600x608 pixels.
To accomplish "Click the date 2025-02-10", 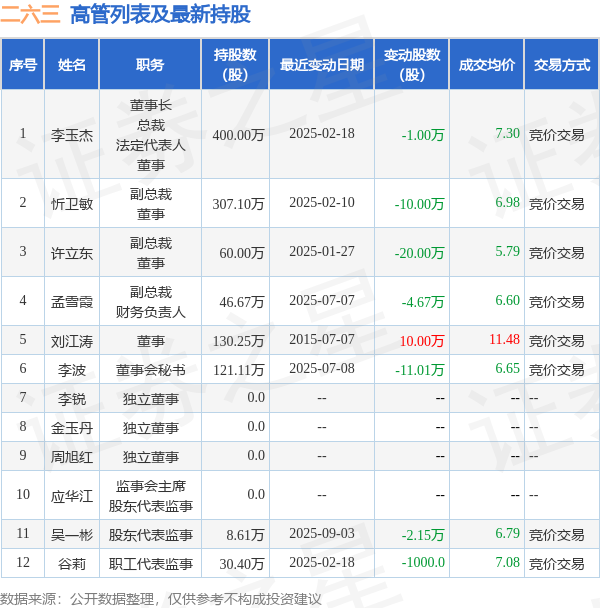I will click(322, 202).
